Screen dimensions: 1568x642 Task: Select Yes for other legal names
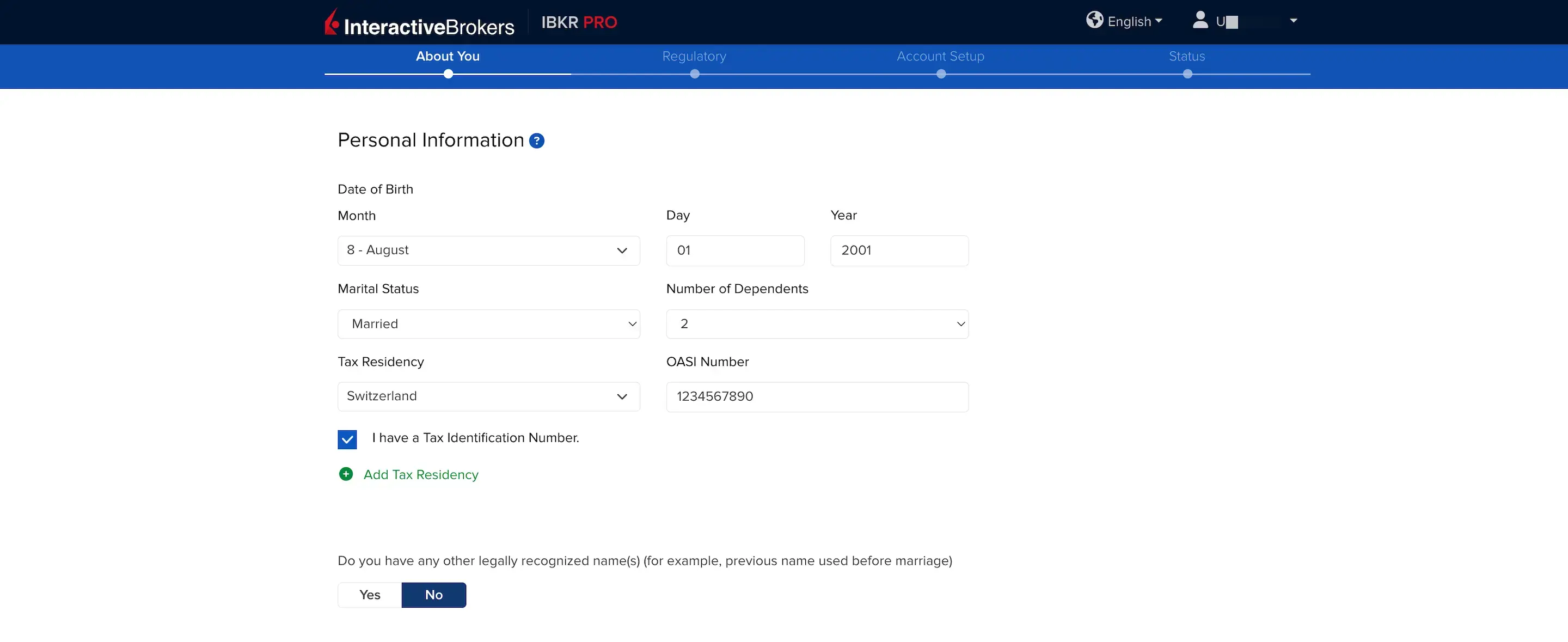coord(370,595)
